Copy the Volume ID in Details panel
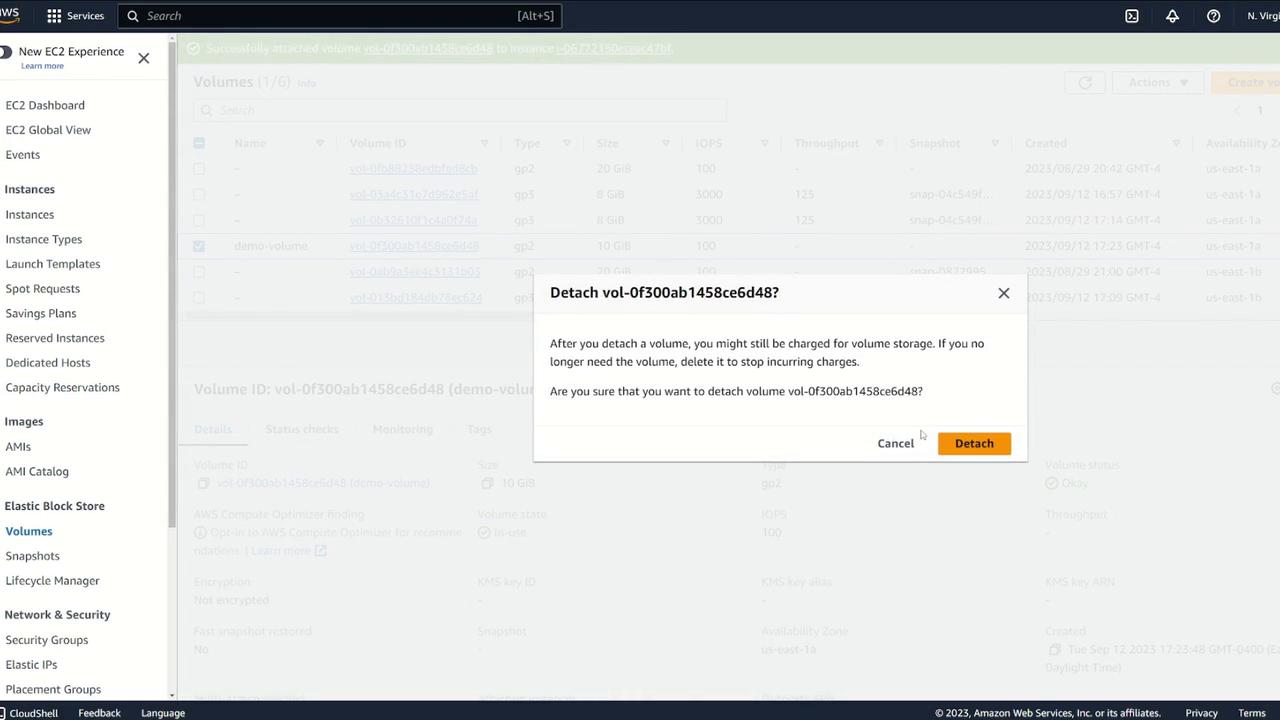 point(203,483)
